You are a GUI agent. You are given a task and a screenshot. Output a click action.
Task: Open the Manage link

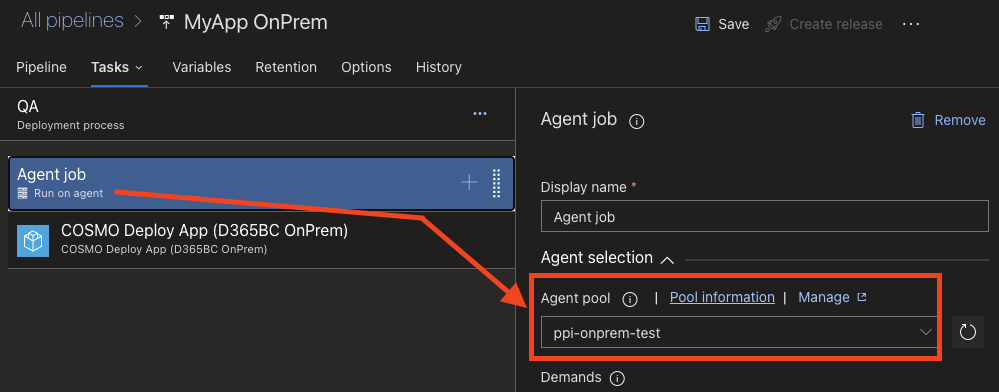824,297
